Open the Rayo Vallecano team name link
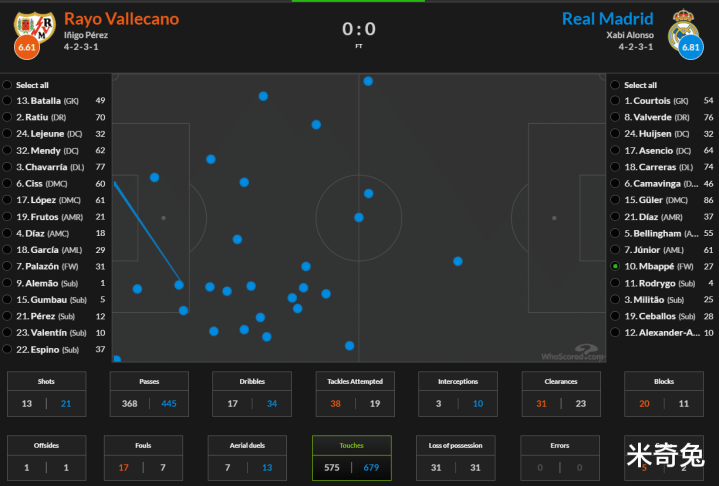Screen dimensions: 719x486 pos(121,18)
